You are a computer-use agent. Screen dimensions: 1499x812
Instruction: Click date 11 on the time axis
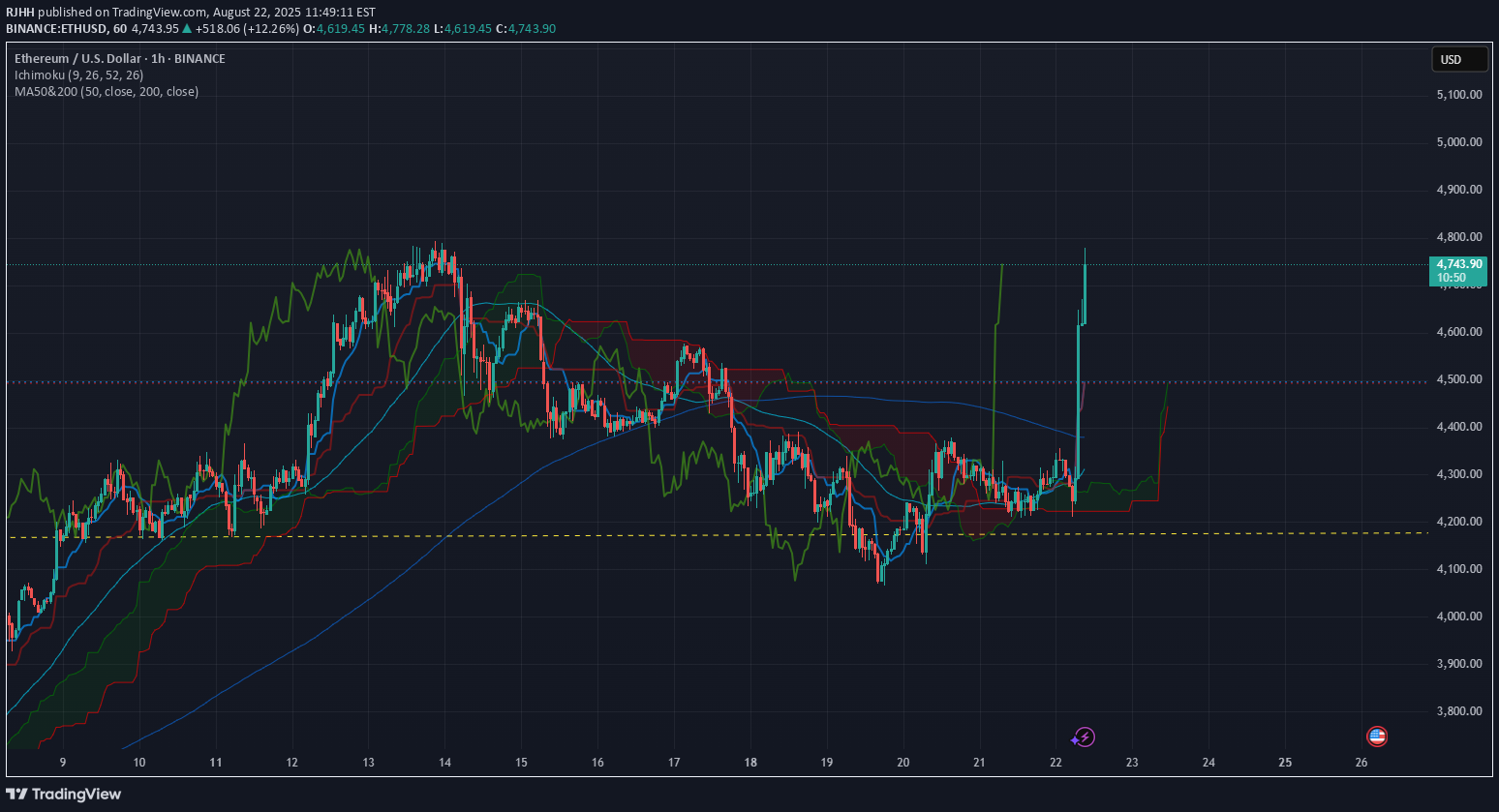[216, 763]
